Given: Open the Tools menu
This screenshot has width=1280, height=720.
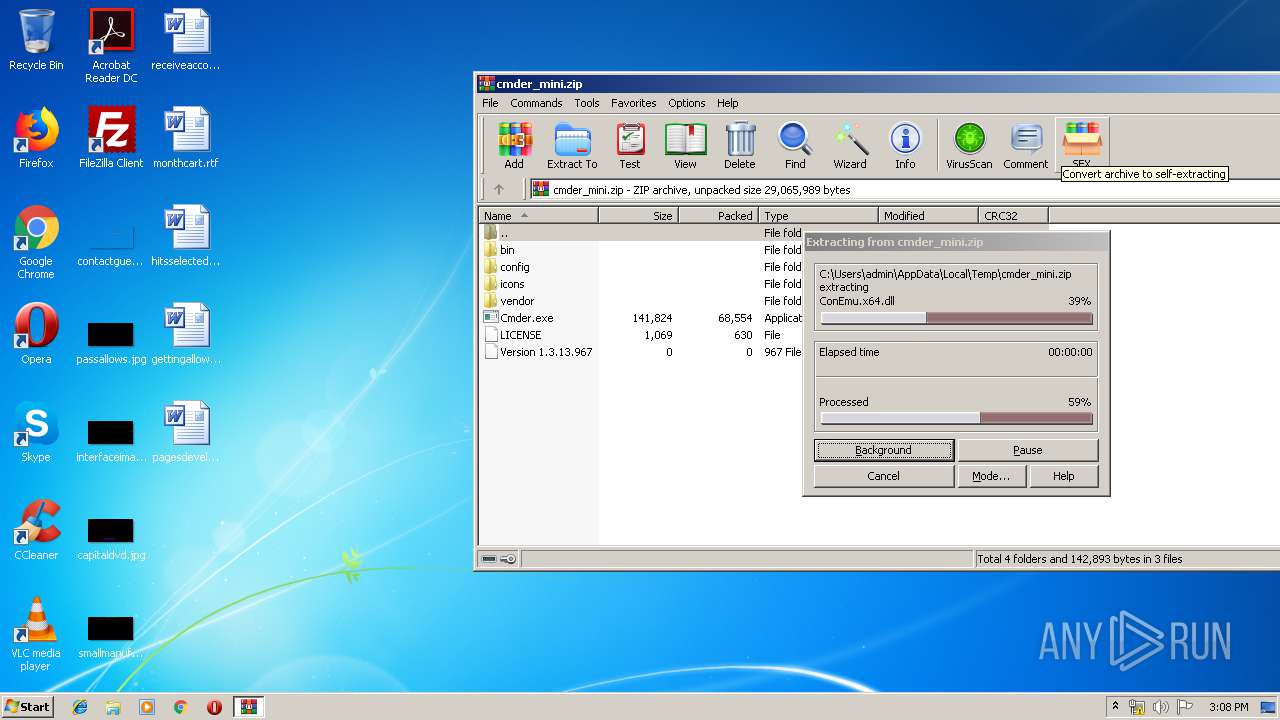Looking at the screenshot, I should pyautogui.click(x=587, y=103).
